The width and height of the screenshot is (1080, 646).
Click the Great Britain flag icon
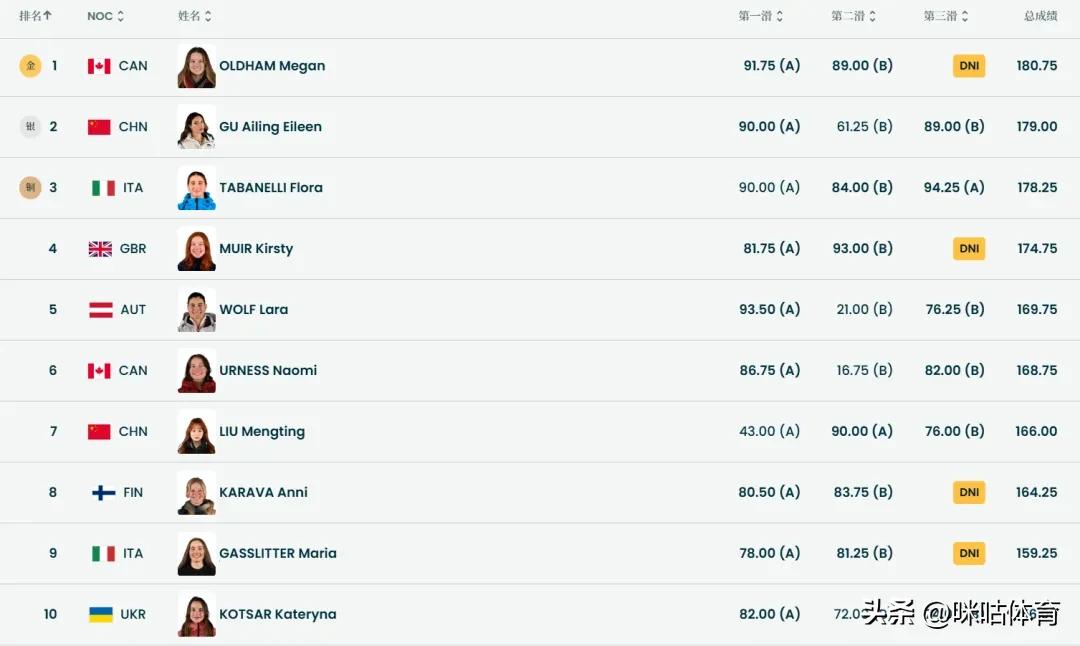tap(100, 249)
